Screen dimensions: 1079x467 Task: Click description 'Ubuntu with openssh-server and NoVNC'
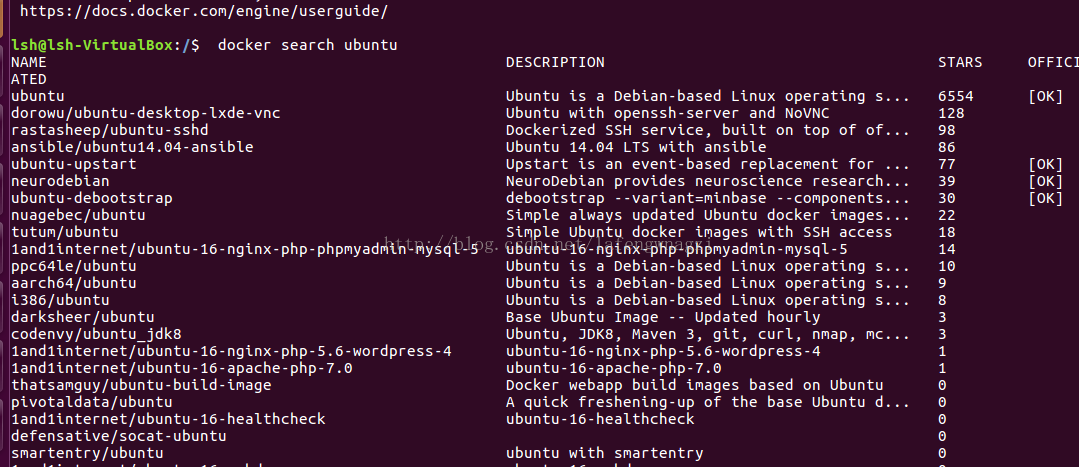click(x=667, y=113)
